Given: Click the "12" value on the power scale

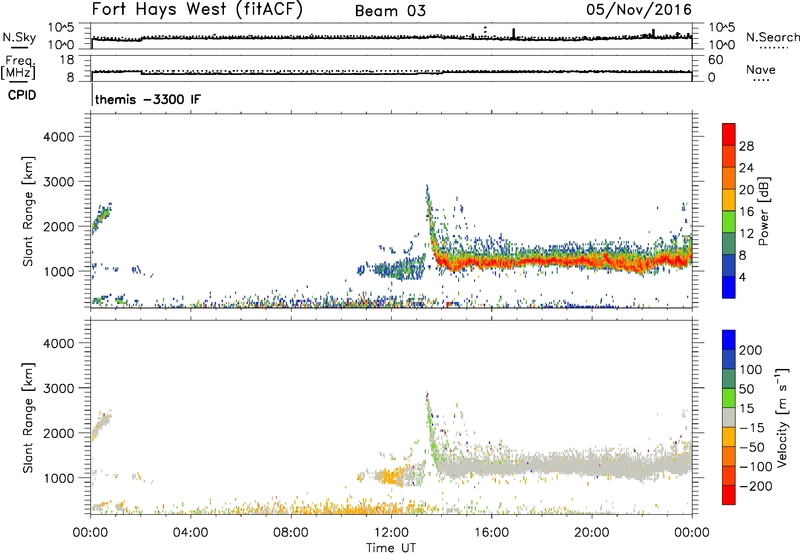Looking at the screenshot, I should 746,234.
